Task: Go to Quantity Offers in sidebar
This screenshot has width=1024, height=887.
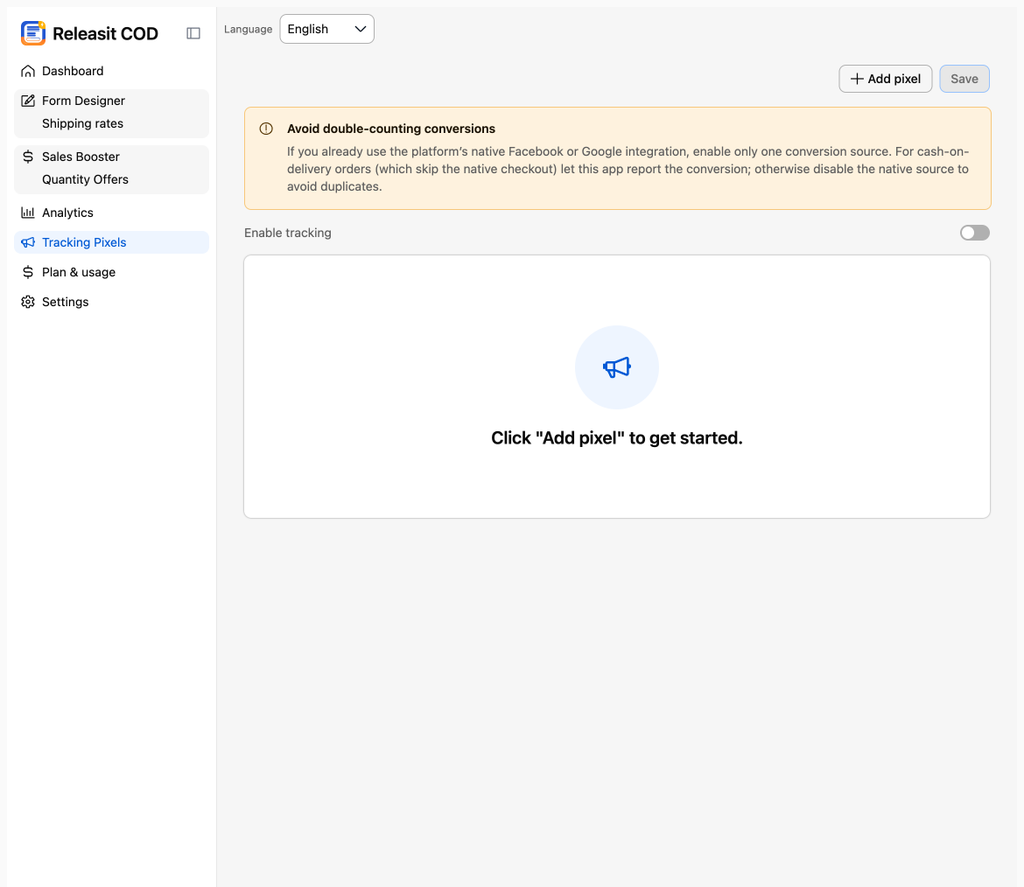Action: [85, 180]
